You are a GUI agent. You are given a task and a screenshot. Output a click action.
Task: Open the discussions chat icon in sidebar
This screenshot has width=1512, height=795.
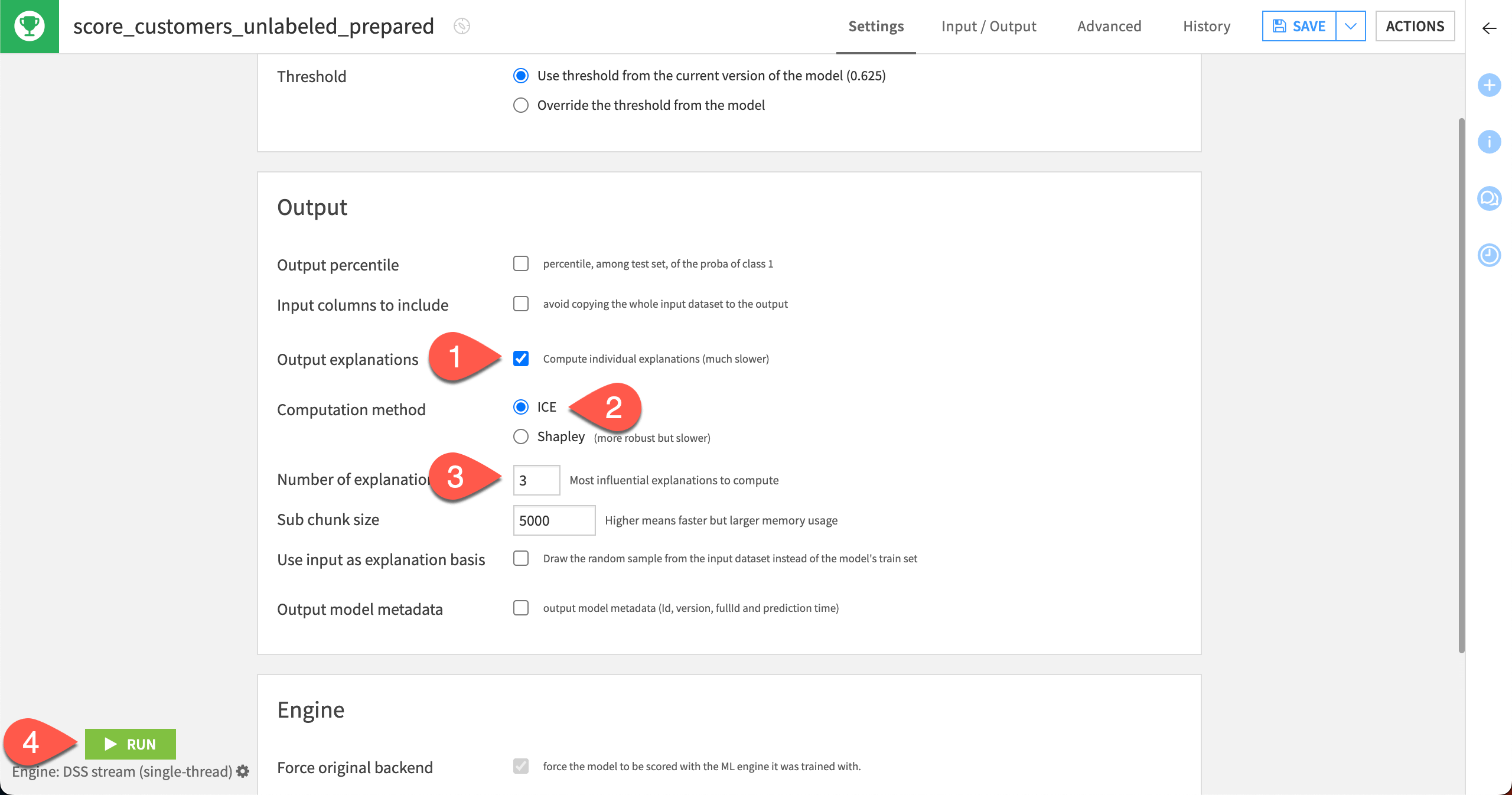pos(1489,198)
